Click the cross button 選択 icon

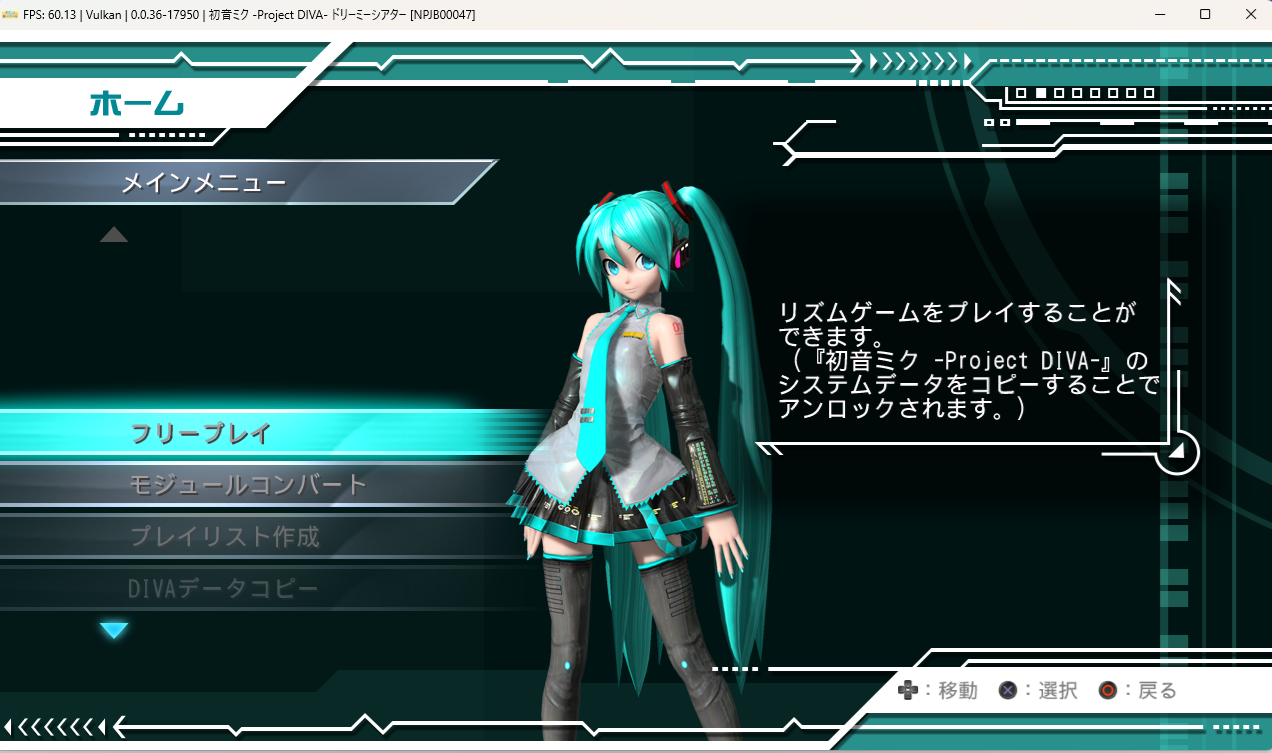coord(1008,690)
